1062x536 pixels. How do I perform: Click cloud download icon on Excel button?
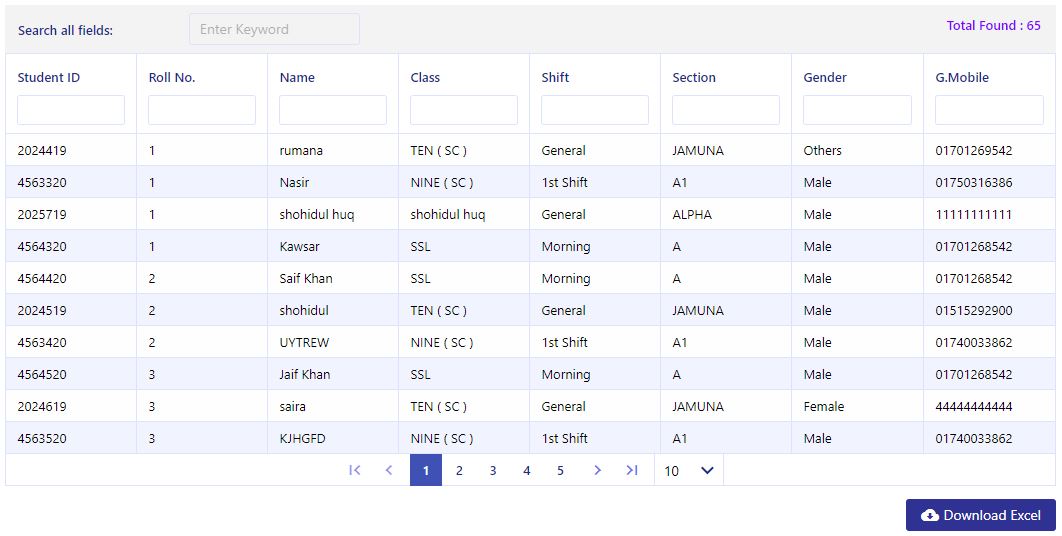pyautogui.click(x=930, y=516)
